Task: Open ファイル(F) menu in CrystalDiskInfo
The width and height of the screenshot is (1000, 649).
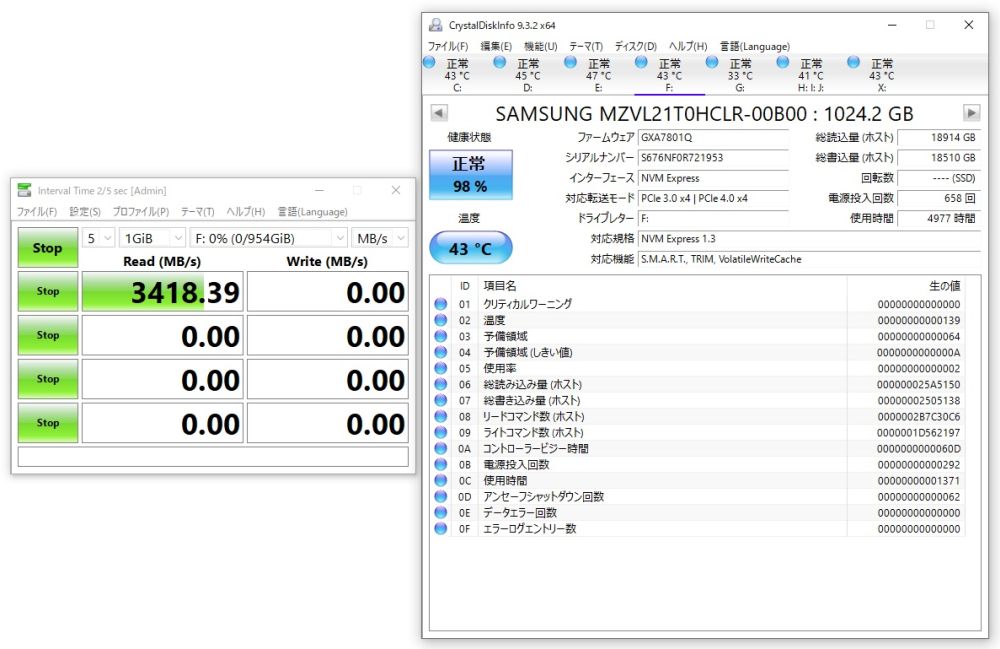Action: pyautogui.click(x=448, y=46)
